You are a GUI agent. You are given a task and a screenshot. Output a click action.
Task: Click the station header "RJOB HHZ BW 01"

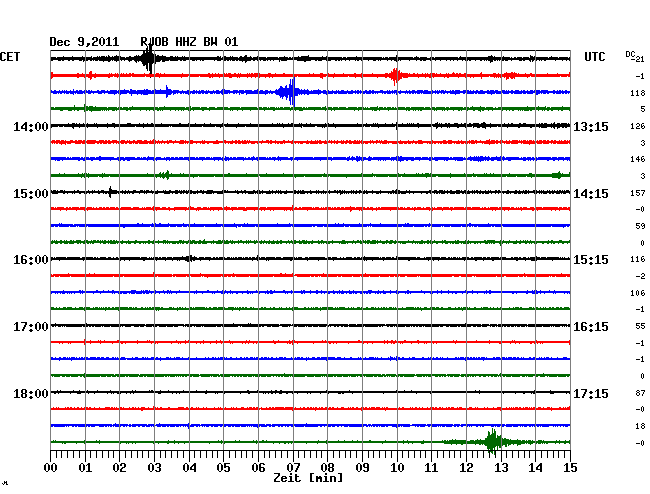189,42
